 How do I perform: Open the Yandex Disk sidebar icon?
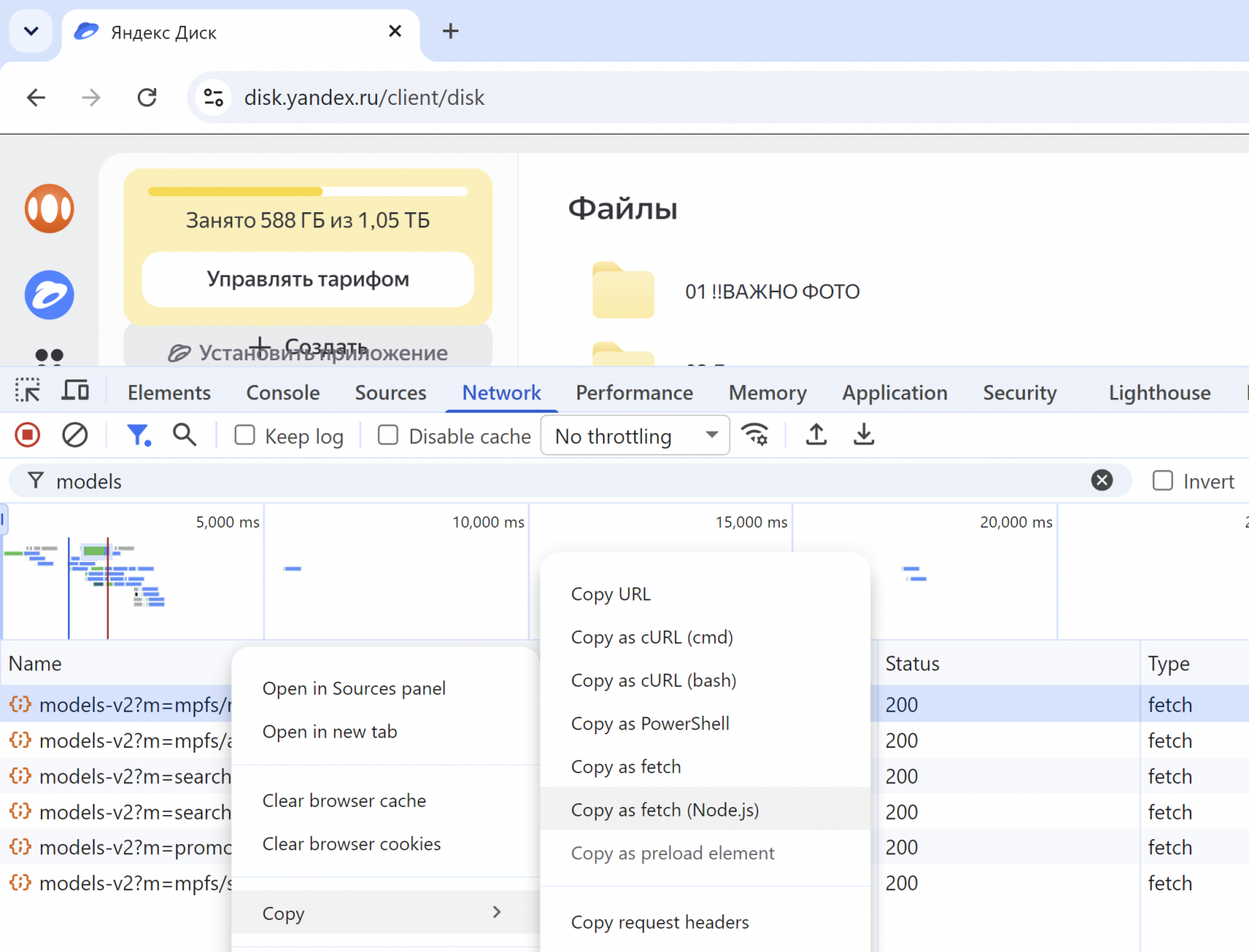pyautogui.click(x=50, y=295)
